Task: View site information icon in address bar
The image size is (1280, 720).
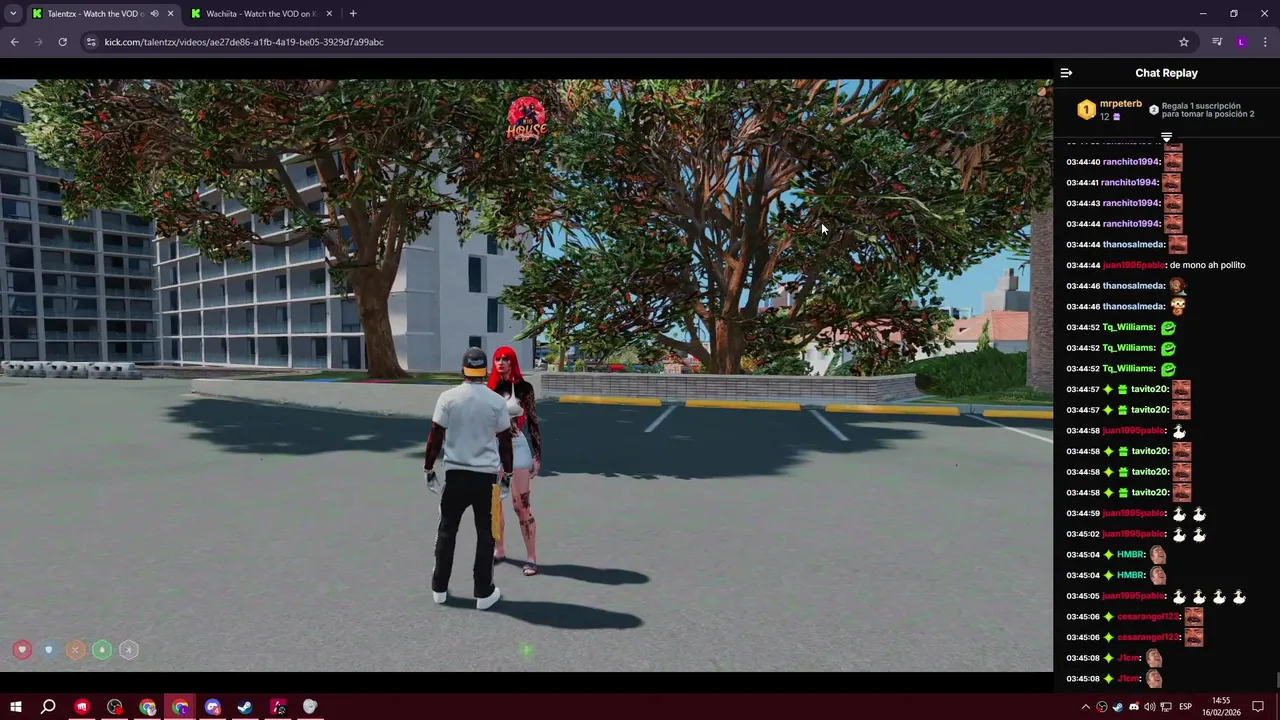Action: click(91, 42)
